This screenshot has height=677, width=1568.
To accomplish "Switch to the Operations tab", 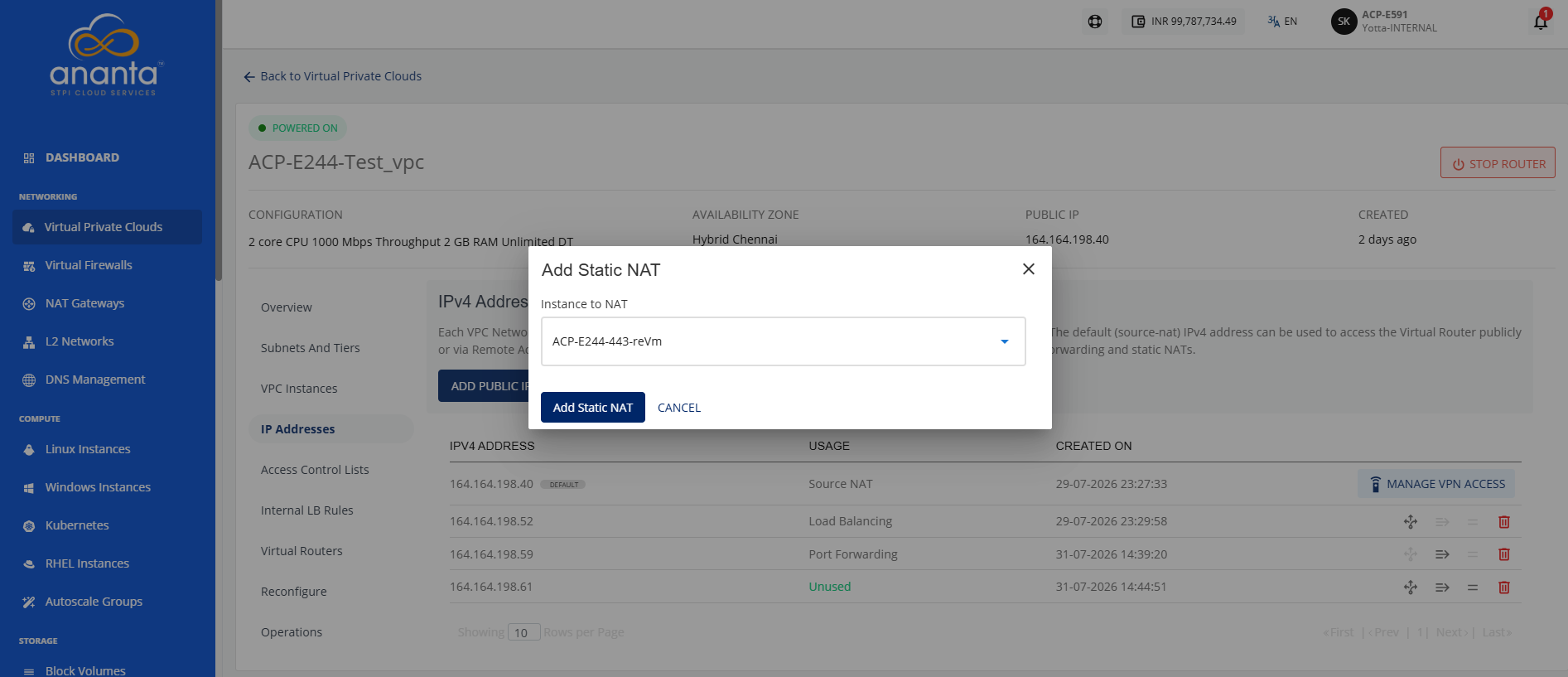I will coord(292,632).
